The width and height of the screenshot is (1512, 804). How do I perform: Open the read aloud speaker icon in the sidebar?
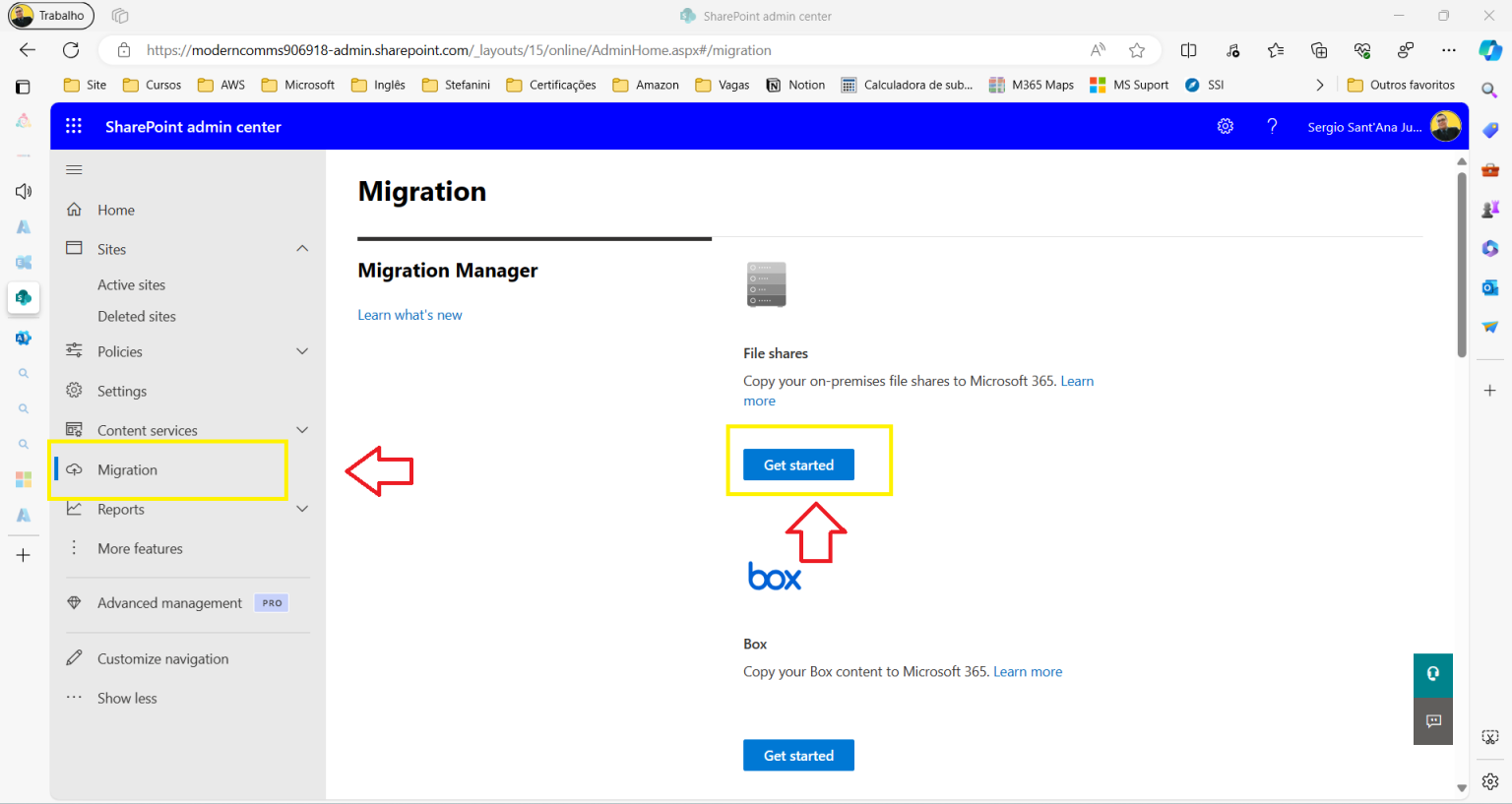(23, 191)
